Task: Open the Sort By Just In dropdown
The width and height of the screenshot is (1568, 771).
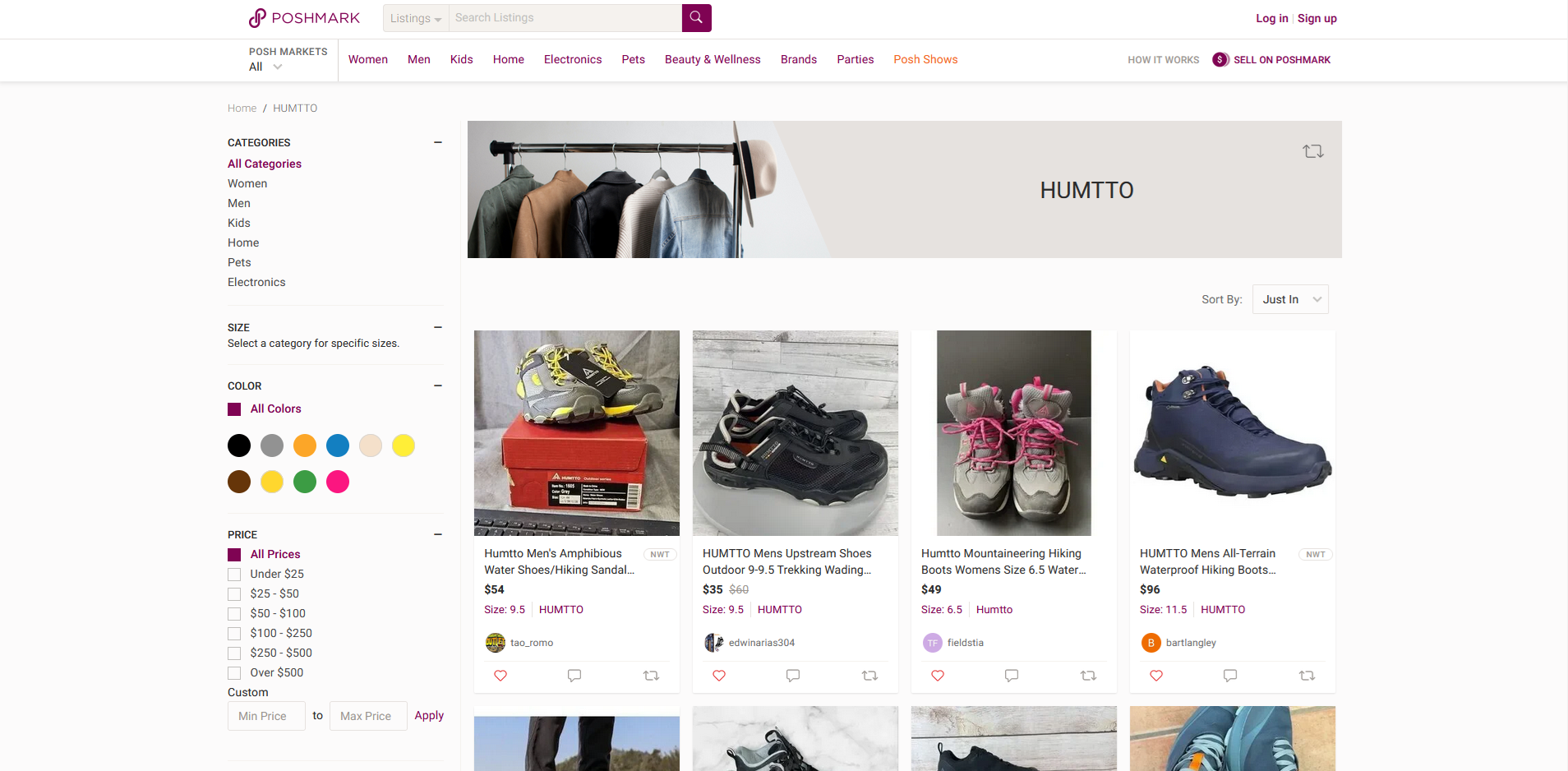Action: (x=1289, y=299)
